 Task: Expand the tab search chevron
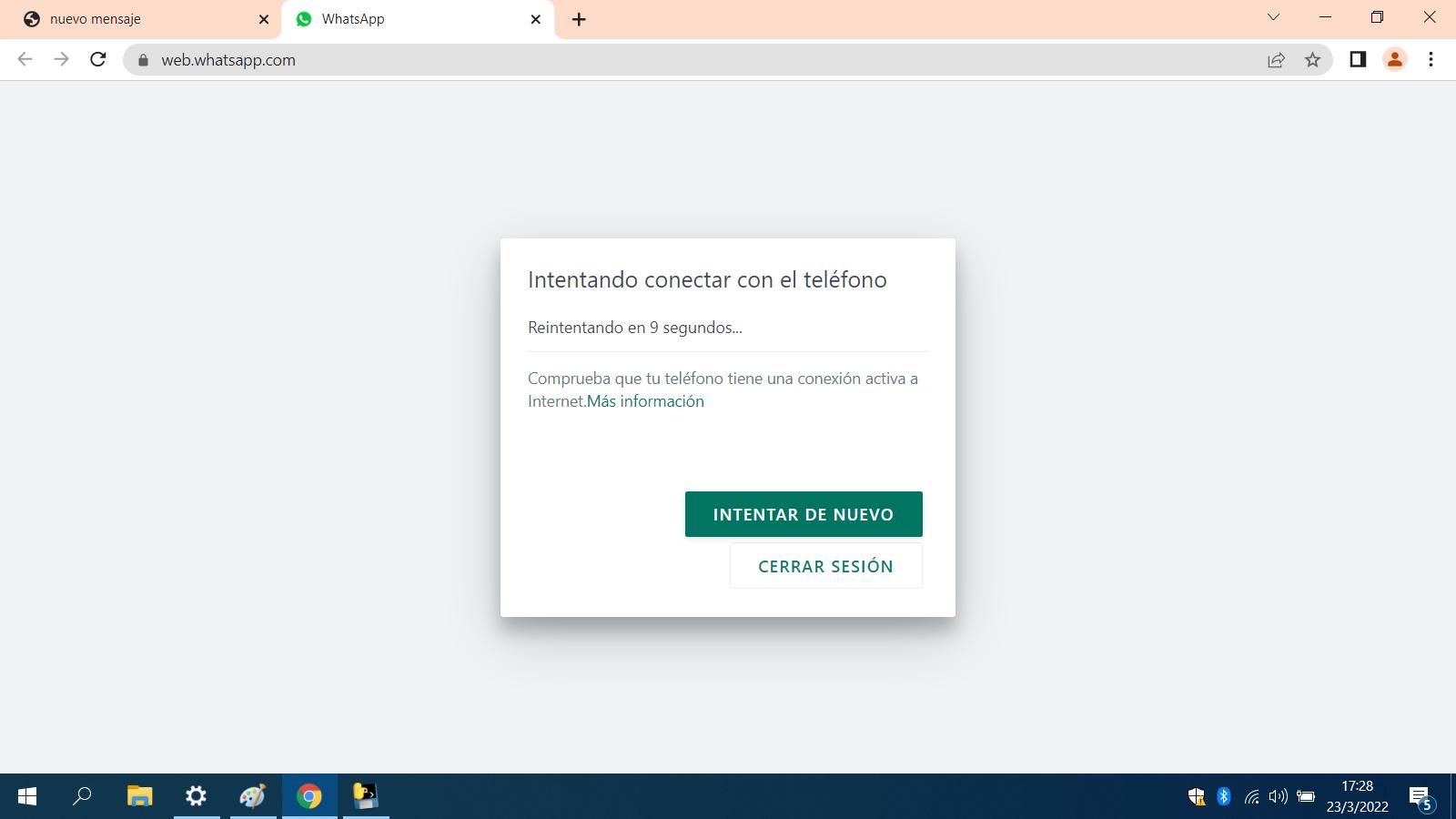click(x=1273, y=17)
